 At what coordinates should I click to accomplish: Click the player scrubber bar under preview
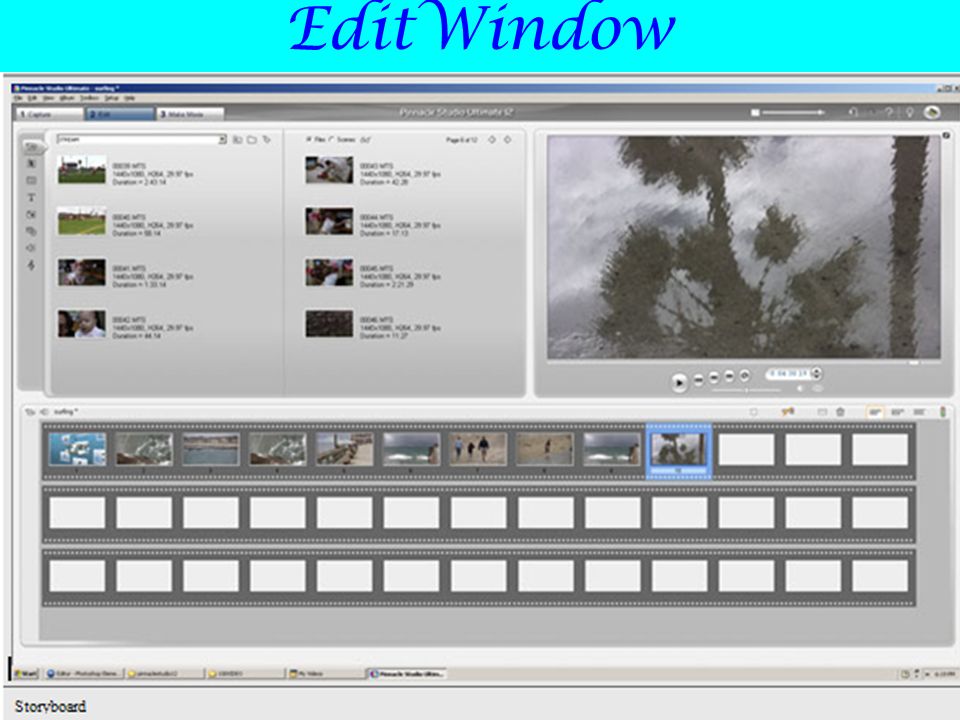[744, 362]
